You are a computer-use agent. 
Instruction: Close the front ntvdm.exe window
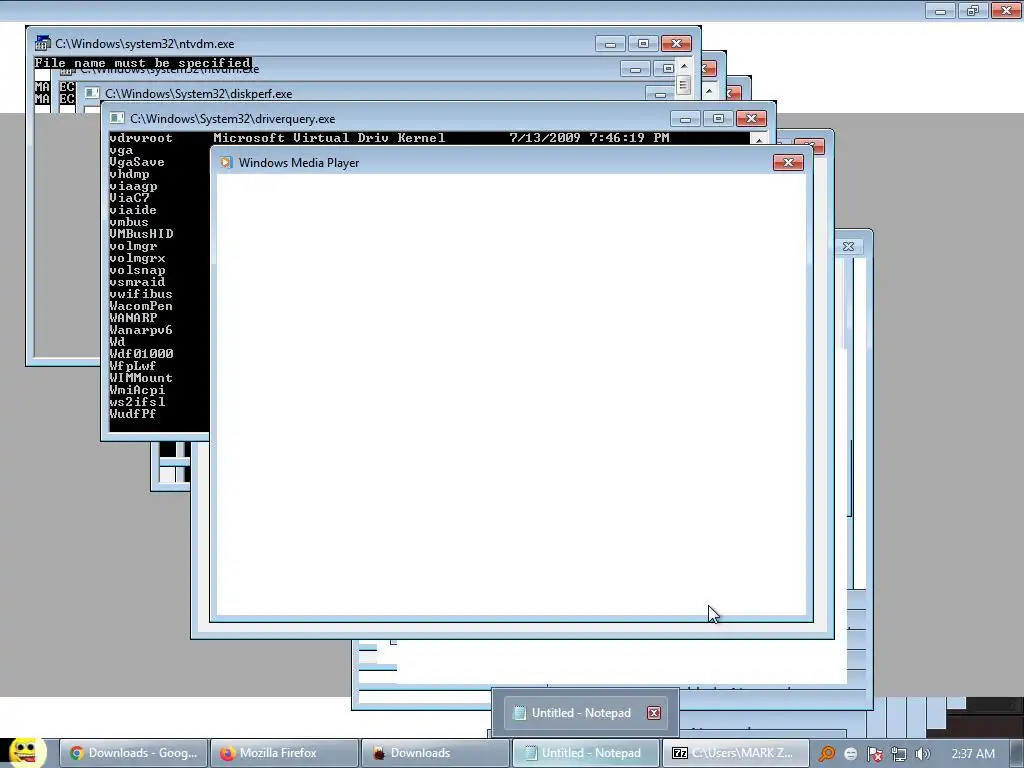tap(677, 44)
